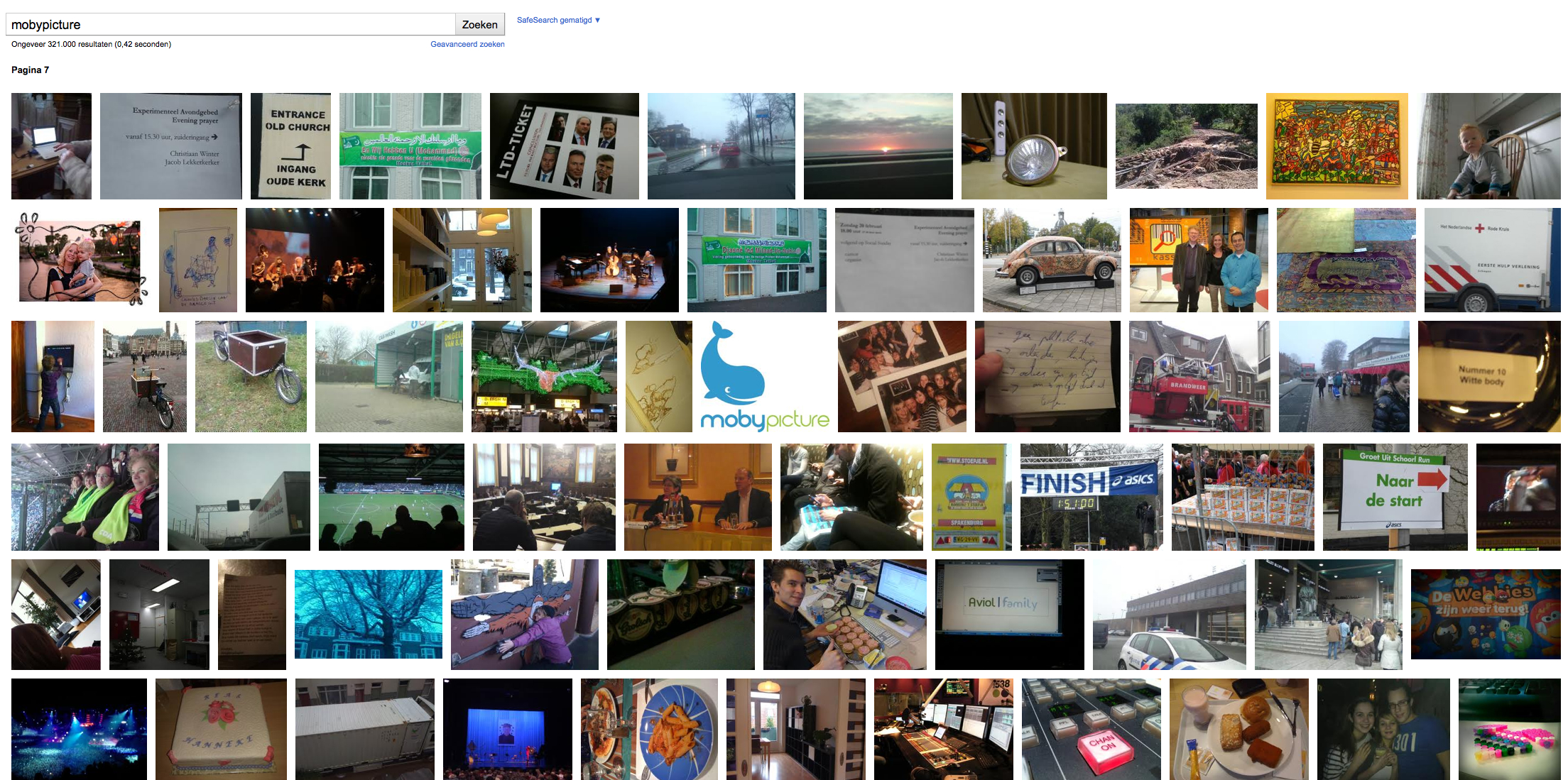Viewport: 1568px width, 780px height.
Task: Open the Geavanceerd zoeken link
Action: tap(467, 44)
